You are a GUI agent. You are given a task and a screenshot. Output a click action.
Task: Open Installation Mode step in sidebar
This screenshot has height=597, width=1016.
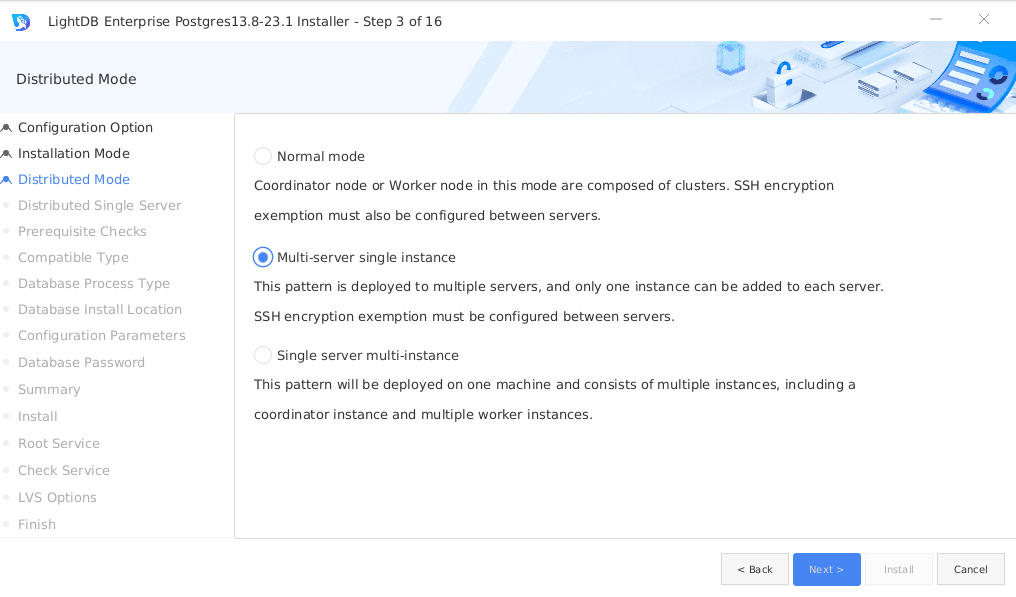74,154
